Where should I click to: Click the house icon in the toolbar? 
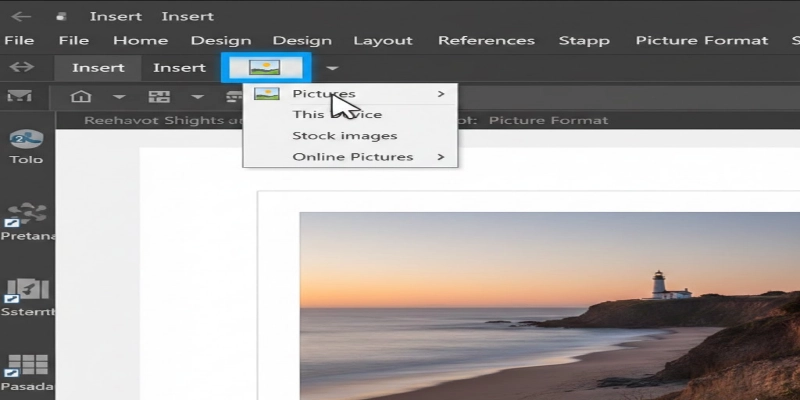[82, 97]
